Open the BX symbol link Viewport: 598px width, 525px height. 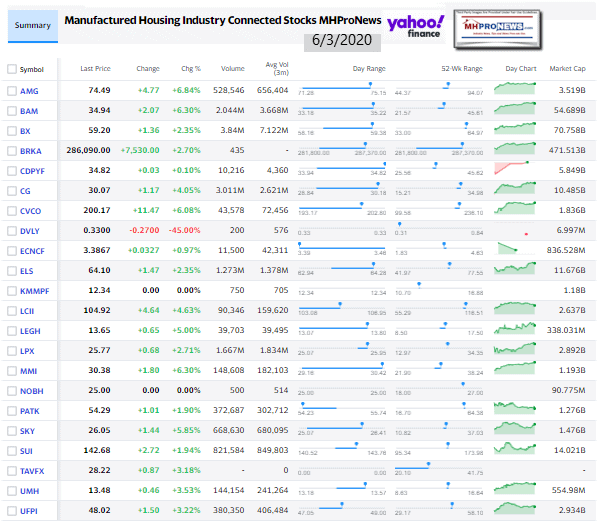(25, 131)
